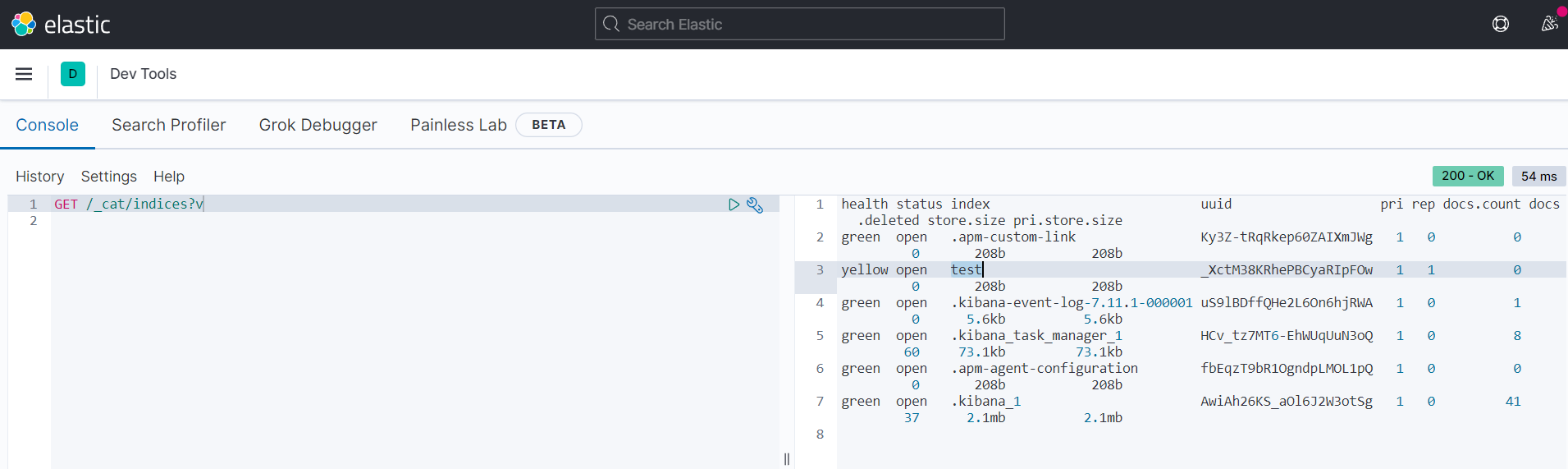This screenshot has height=469, width=1568.
Task: Click the 'yellow' health value
Action: [x=864, y=269]
